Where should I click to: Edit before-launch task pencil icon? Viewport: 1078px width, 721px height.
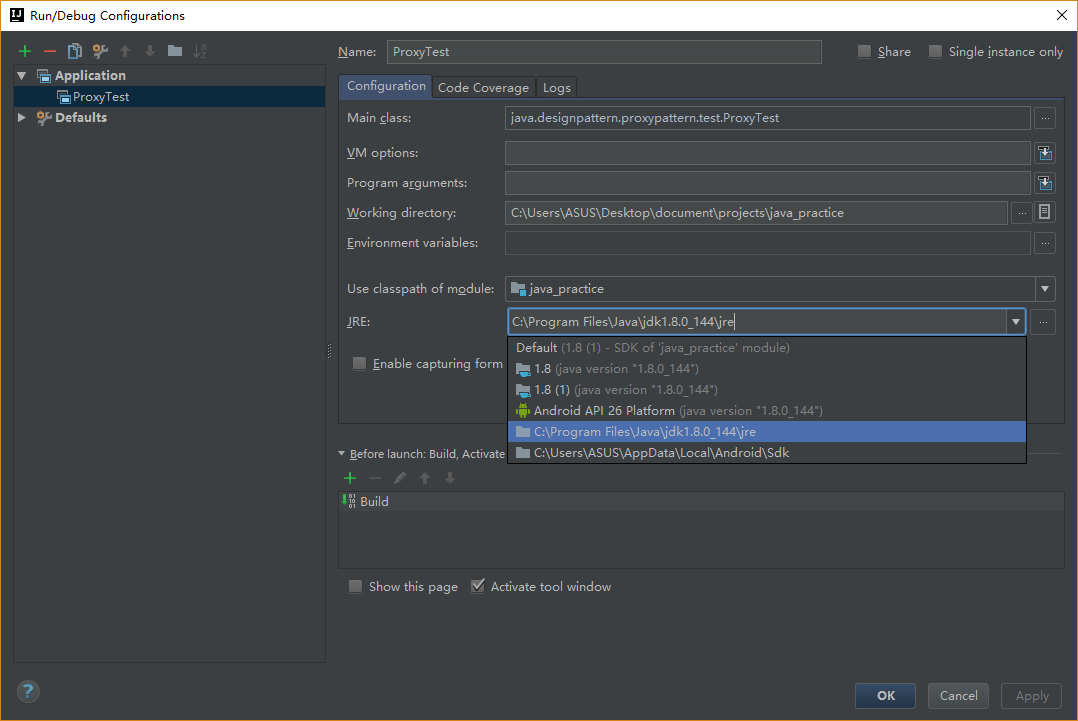[x=399, y=478]
